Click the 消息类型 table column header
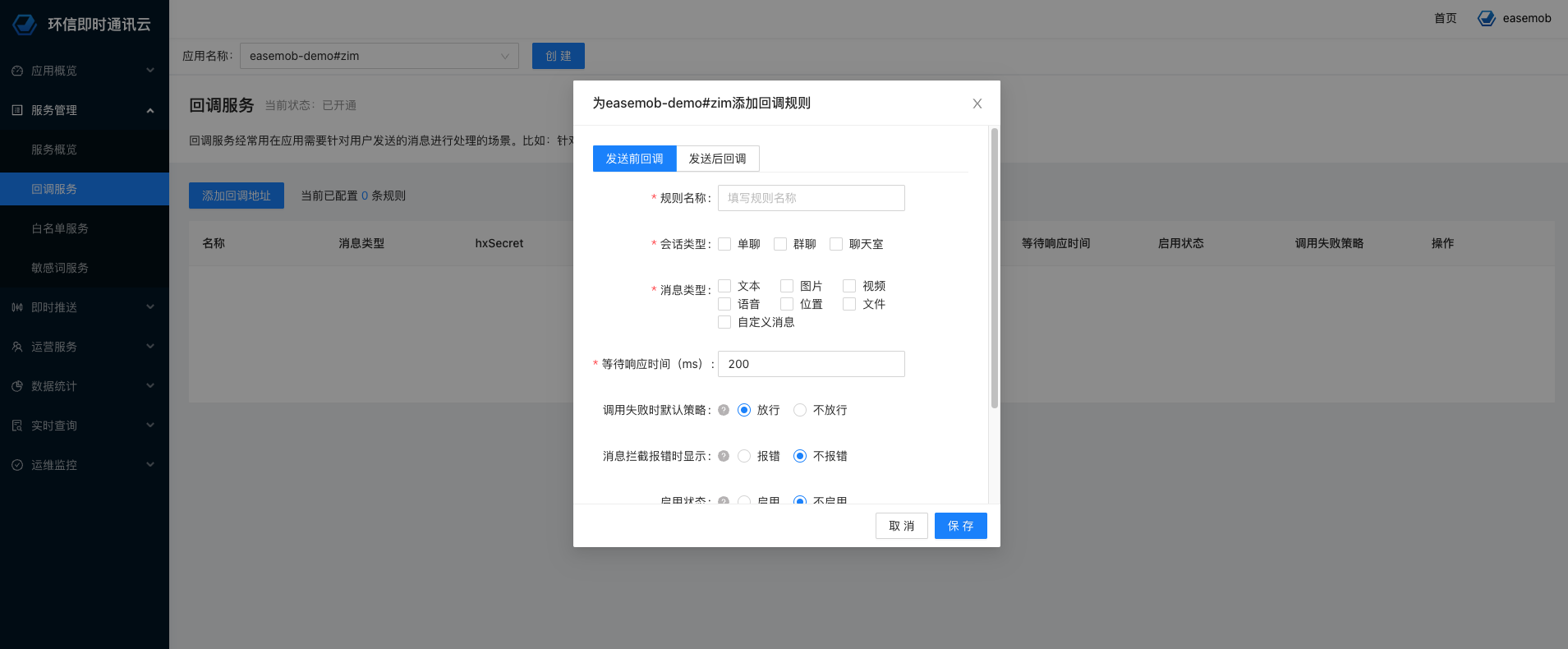Screen dimensions: 1568x649 pos(361,243)
